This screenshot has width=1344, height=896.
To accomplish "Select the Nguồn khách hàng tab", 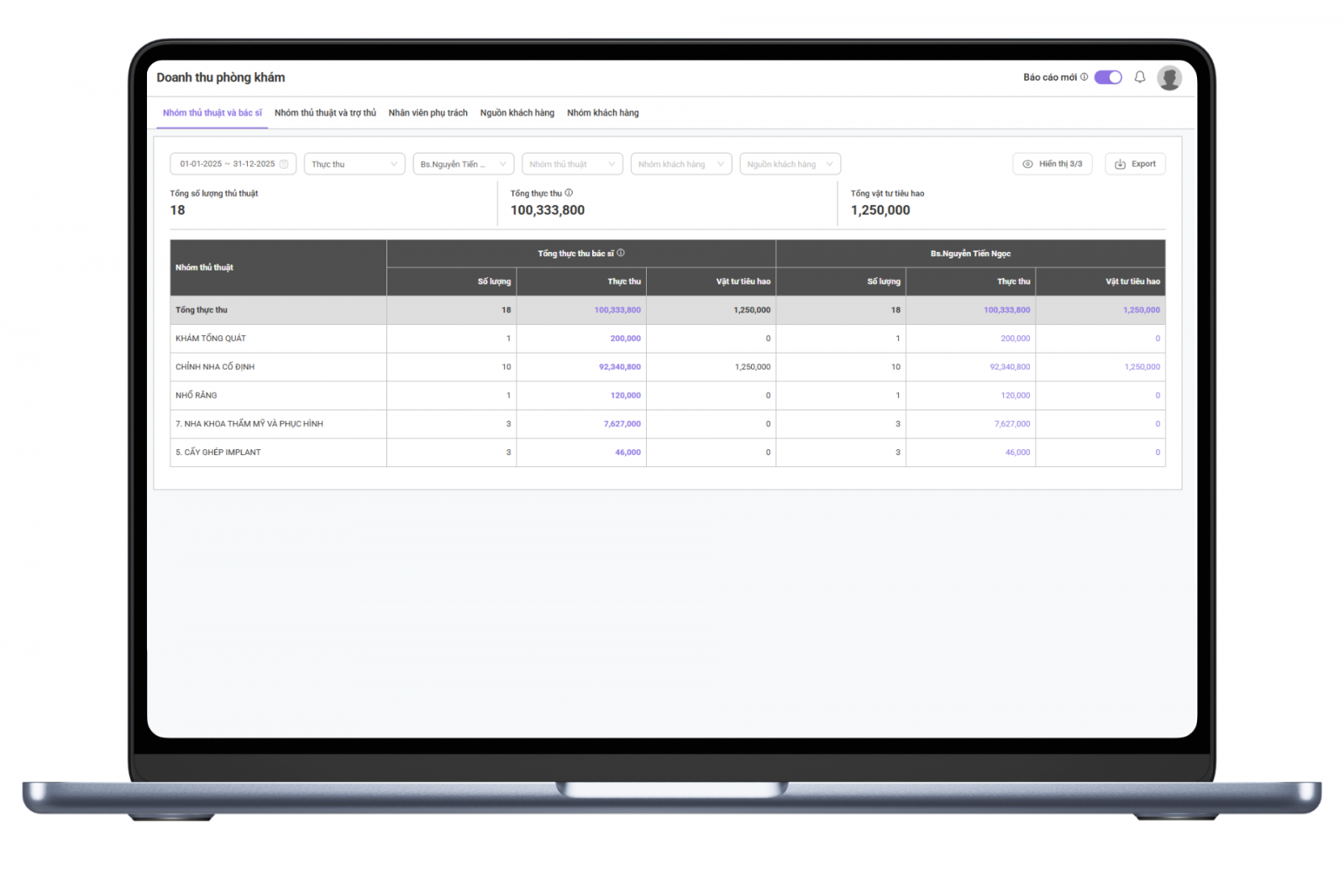I will click(x=517, y=113).
